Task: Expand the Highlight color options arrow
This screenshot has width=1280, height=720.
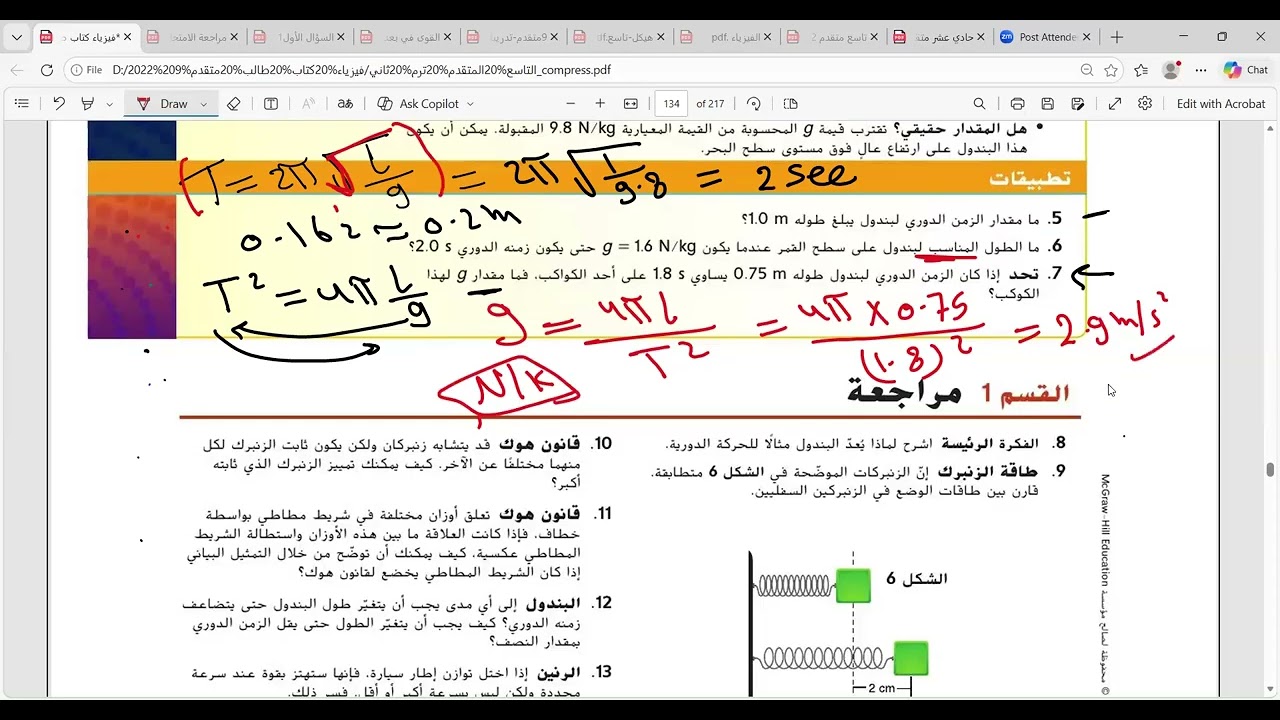Action: coord(110,104)
